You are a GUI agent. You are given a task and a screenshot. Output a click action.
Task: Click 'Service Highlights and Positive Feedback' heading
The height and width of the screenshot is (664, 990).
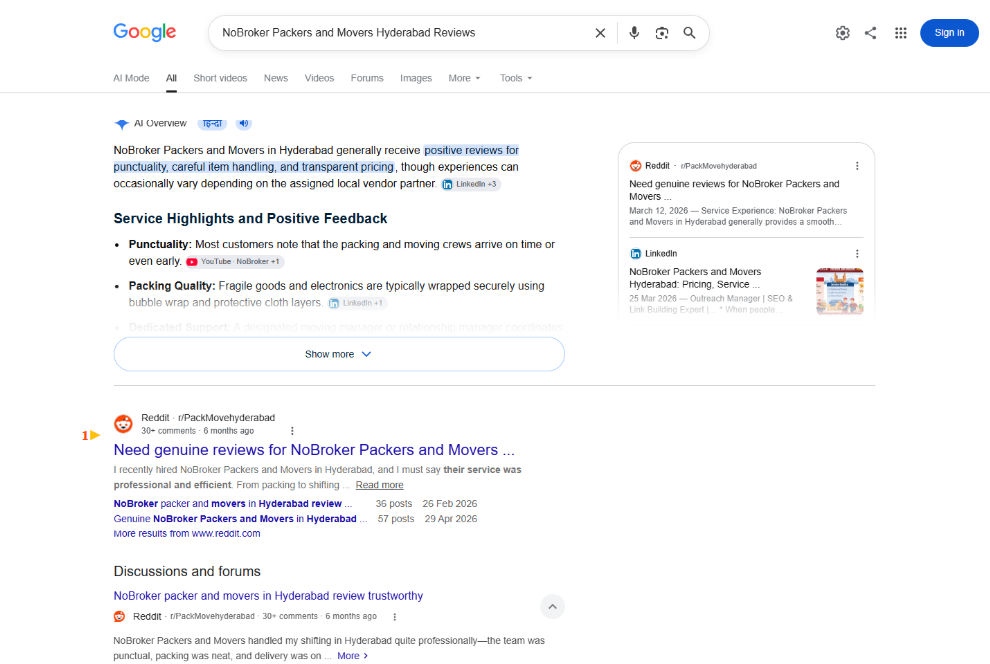click(x=250, y=218)
